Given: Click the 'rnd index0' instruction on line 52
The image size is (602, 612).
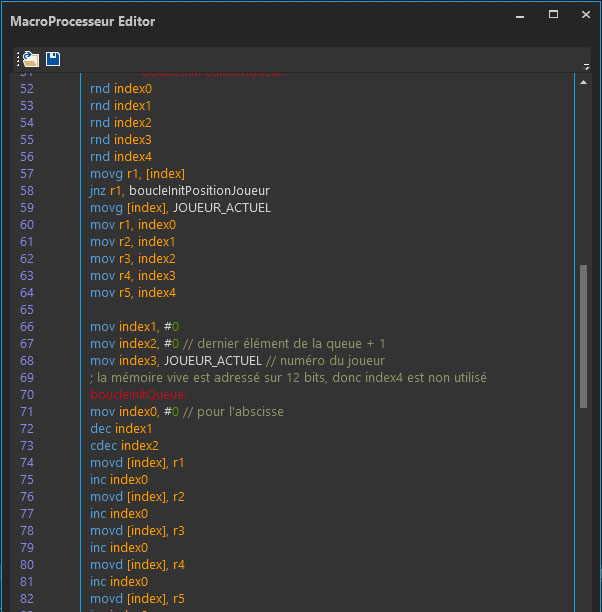Looking at the screenshot, I should (x=120, y=88).
